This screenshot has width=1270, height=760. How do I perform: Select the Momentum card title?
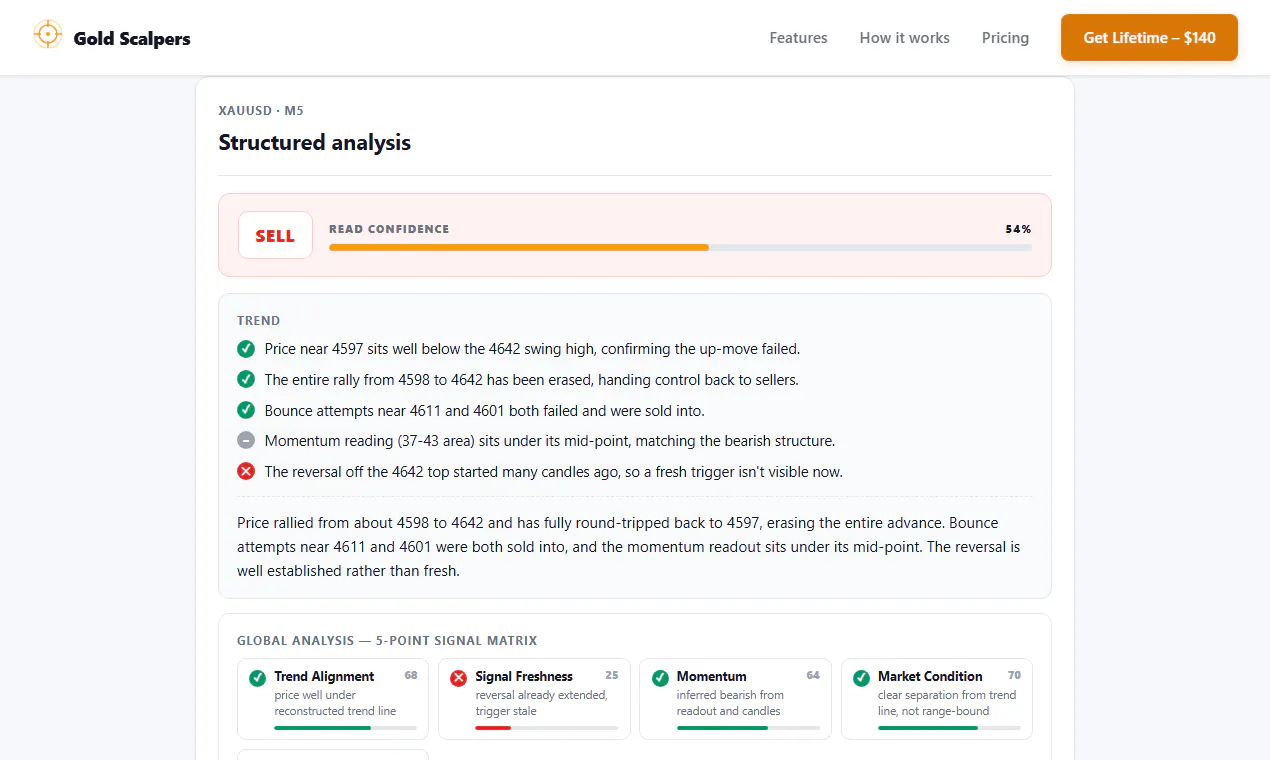712,677
